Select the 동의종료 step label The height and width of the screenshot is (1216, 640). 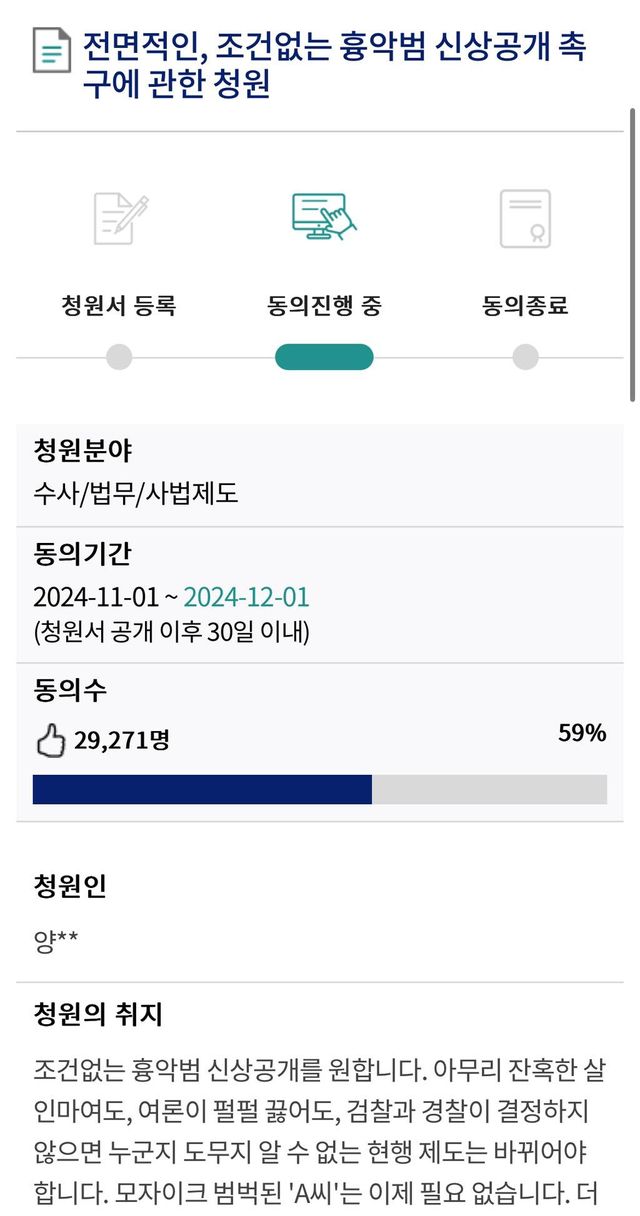(525, 306)
